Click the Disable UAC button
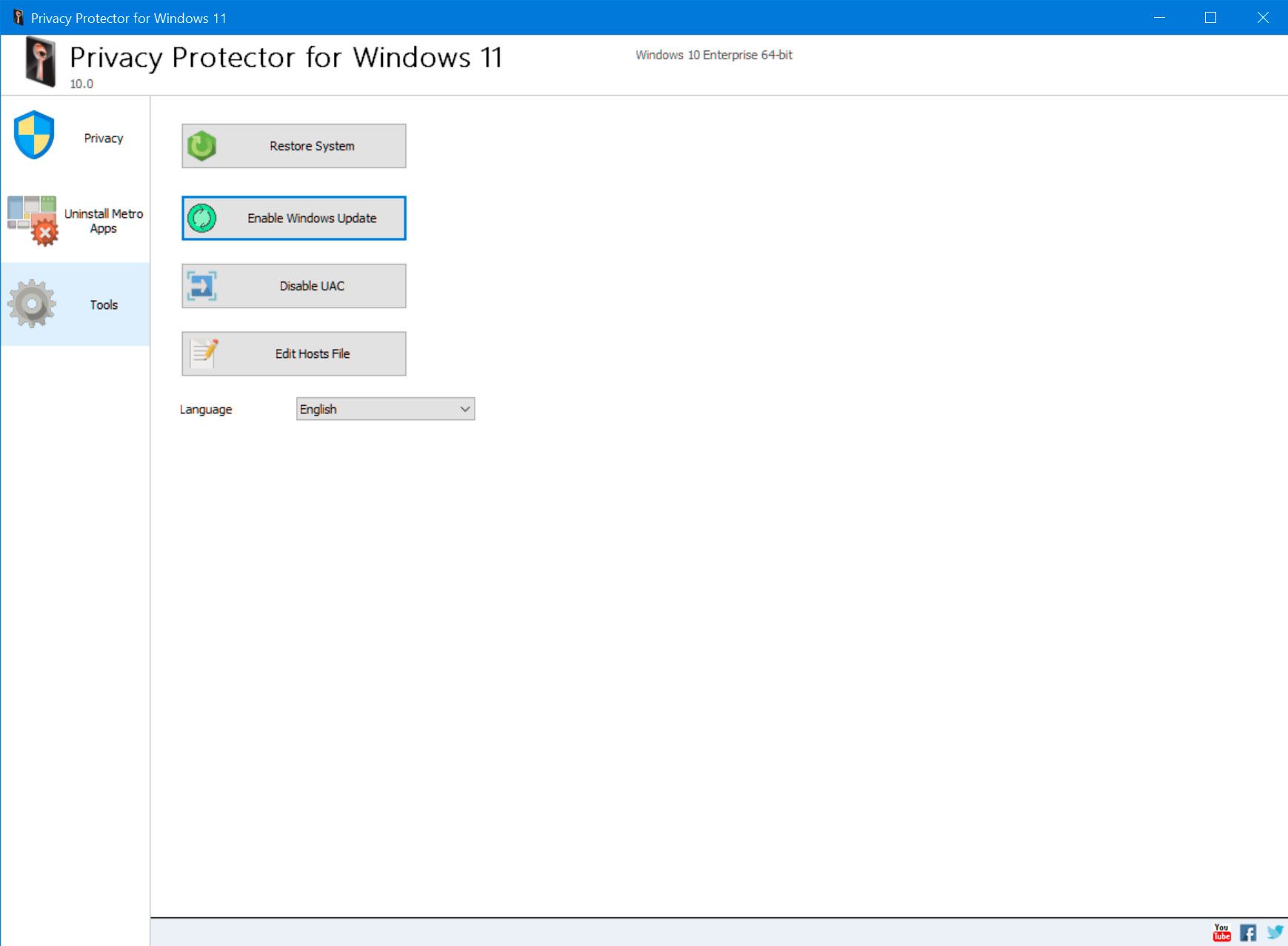Image resolution: width=1288 pixels, height=946 pixels. tap(294, 286)
